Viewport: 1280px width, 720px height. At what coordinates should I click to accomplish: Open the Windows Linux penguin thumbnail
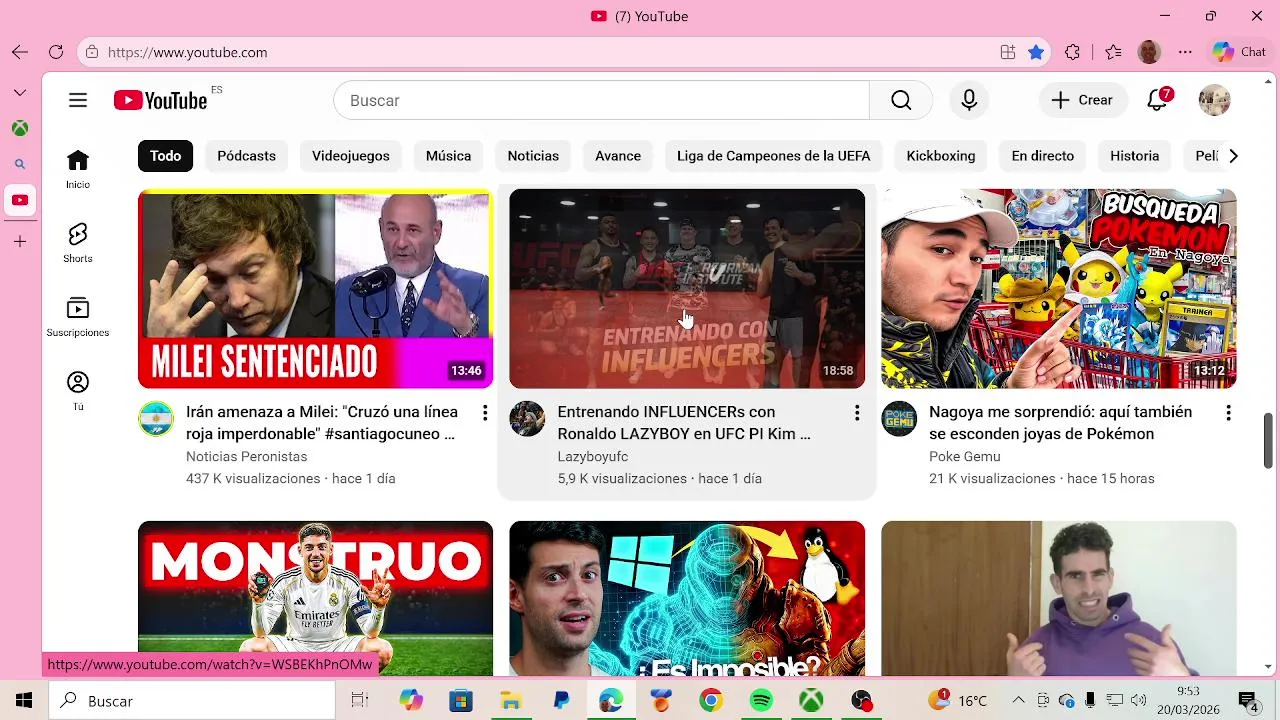[687, 598]
